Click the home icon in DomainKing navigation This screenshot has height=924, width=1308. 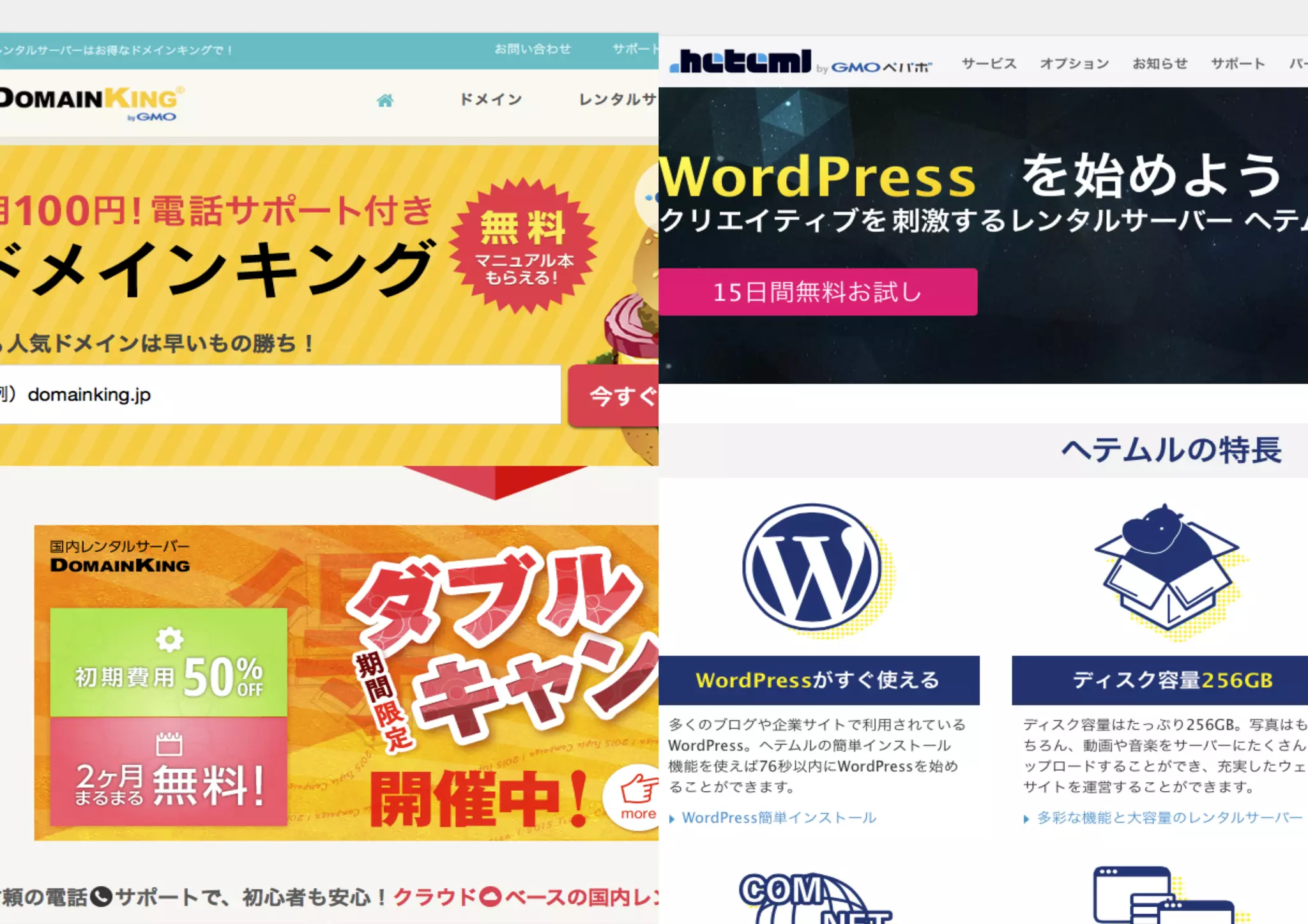385,100
